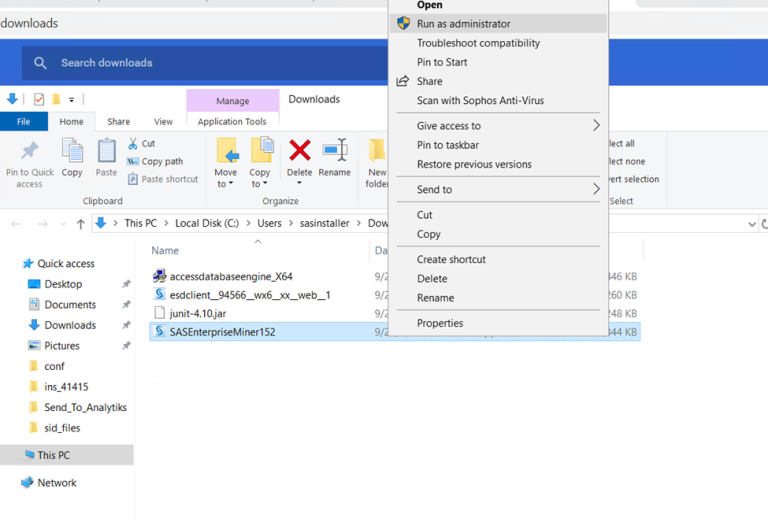This screenshot has height=522, width=768.
Task: Expand the Give access to submenu arrow
Action: click(x=596, y=125)
